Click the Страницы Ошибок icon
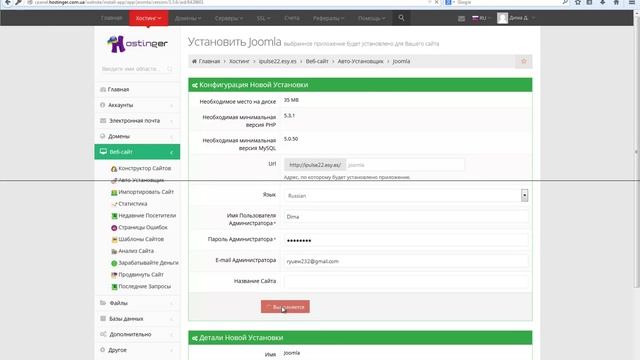Image resolution: width=640 pixels, height=360 pixels. 114,228
